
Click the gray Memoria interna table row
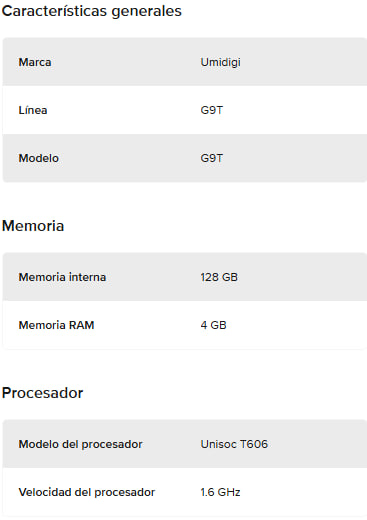click(185, 277)
